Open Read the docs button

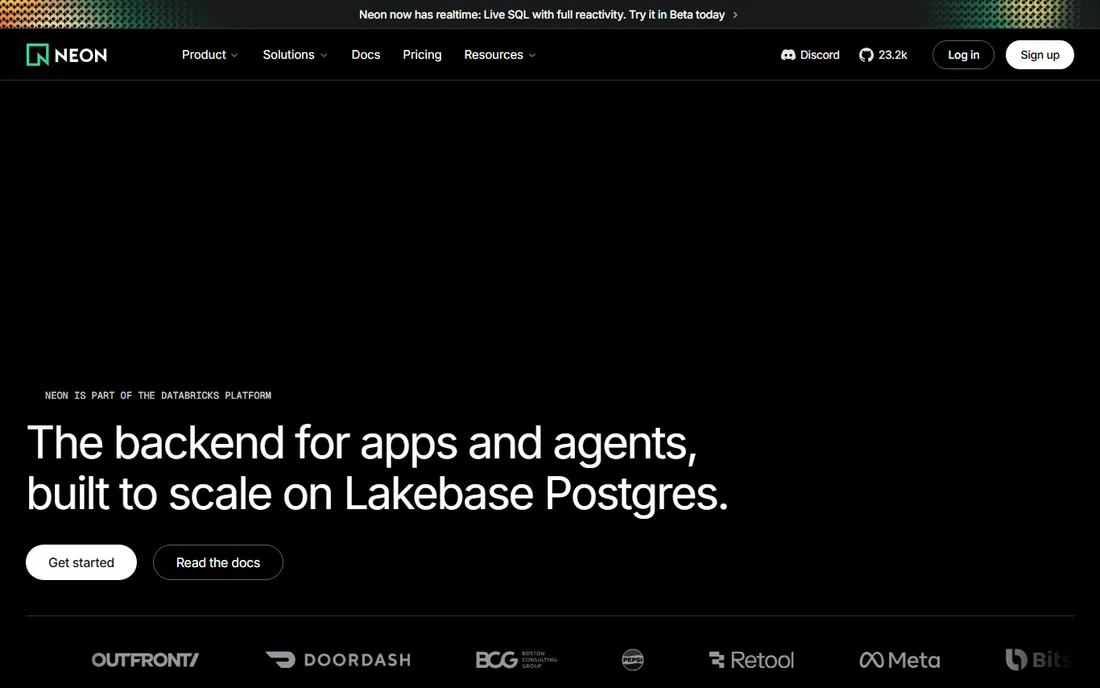pyautogui.click(x=218, y=562)
